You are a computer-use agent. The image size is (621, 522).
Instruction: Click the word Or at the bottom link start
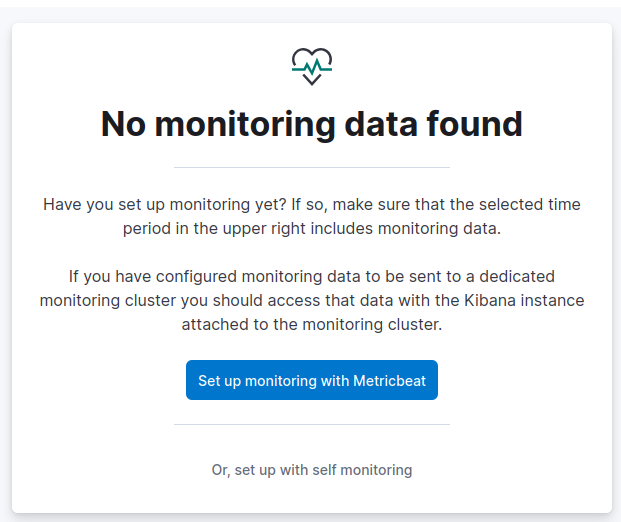tap(220, 469)
